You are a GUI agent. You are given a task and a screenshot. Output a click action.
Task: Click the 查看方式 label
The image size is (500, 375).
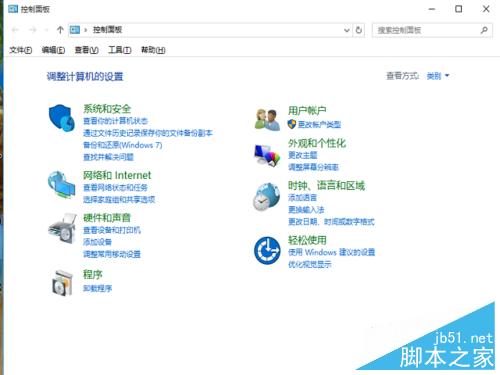coord(403,76)
